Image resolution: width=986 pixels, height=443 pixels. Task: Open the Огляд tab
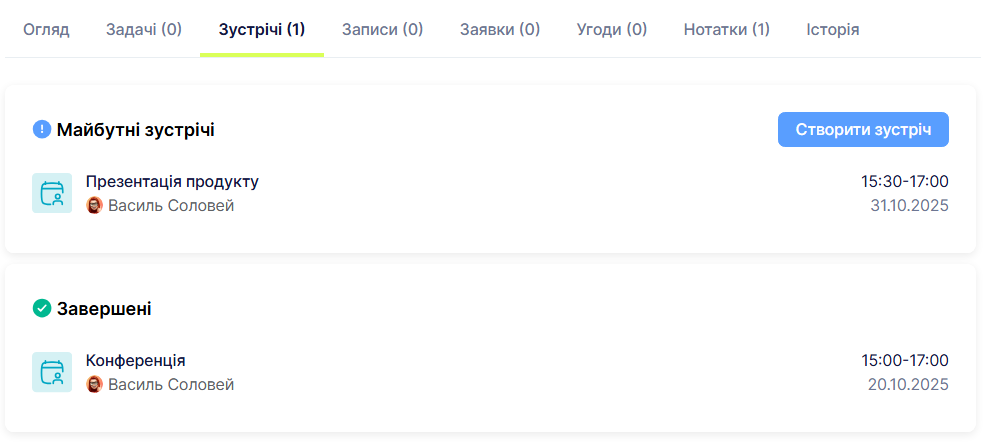tap(46, 29)
